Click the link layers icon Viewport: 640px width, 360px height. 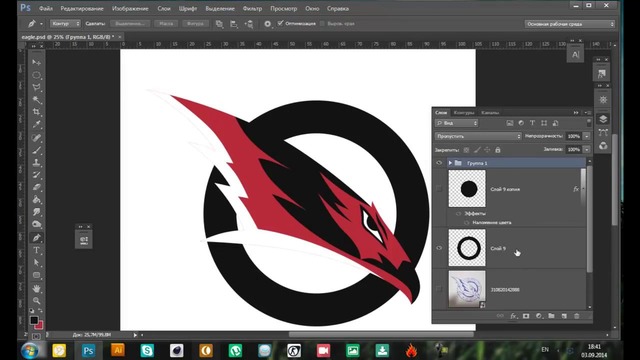tap(500, 316)
